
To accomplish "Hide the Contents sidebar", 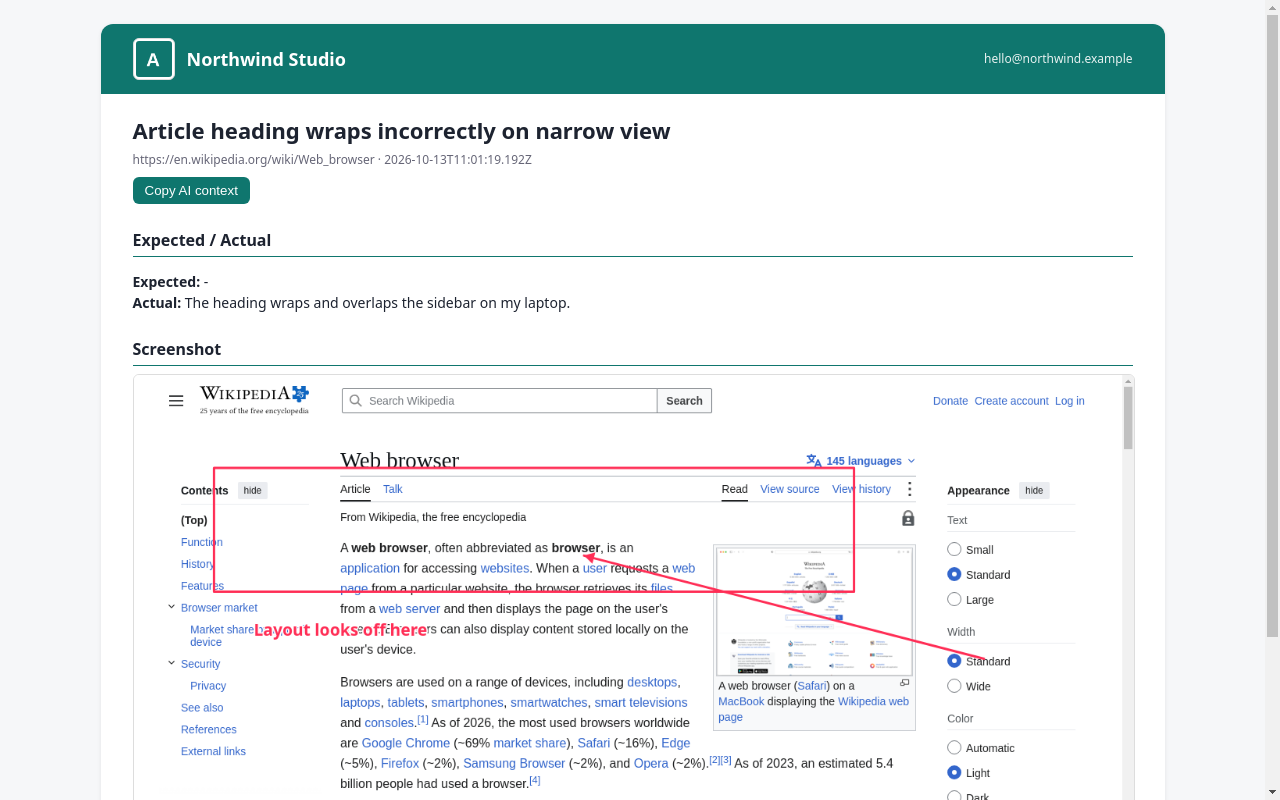I will [x=253, y=491].
